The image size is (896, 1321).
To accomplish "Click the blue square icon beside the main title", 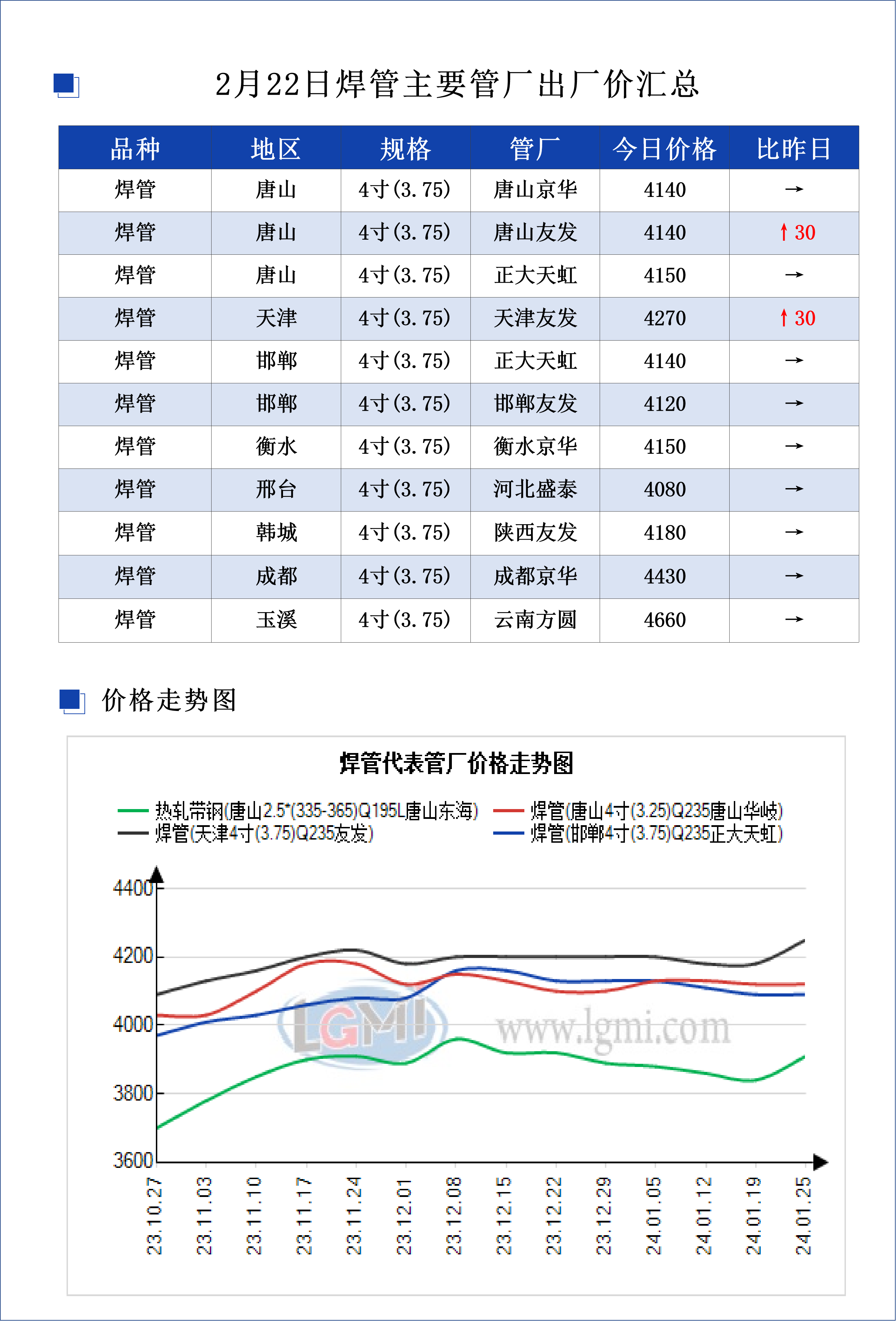I will tap(66, 85).
